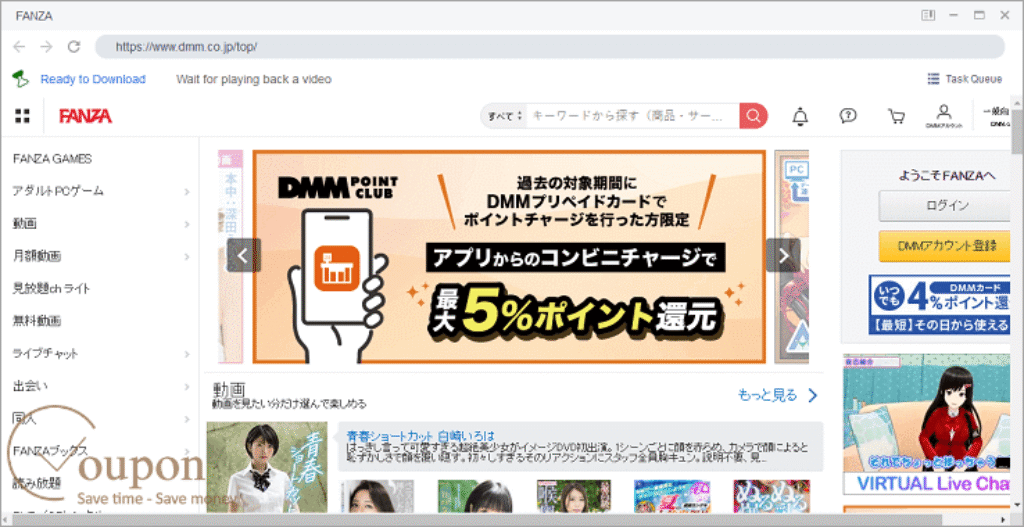Open the help question bubble icon
The image size is (1024, 527).
pos(848,116)
